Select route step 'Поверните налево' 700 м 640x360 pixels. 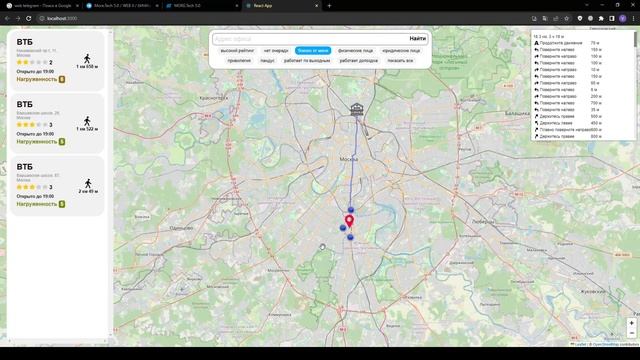pos(568,103)
